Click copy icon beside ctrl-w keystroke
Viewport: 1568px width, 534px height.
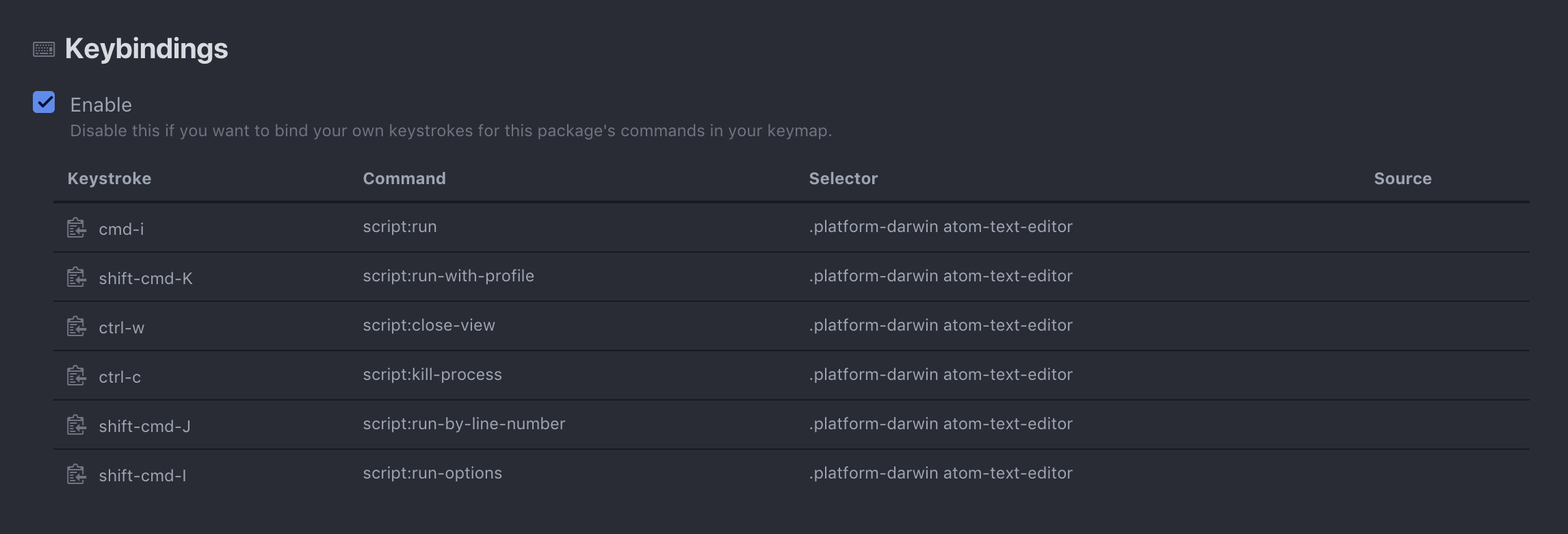77,327
